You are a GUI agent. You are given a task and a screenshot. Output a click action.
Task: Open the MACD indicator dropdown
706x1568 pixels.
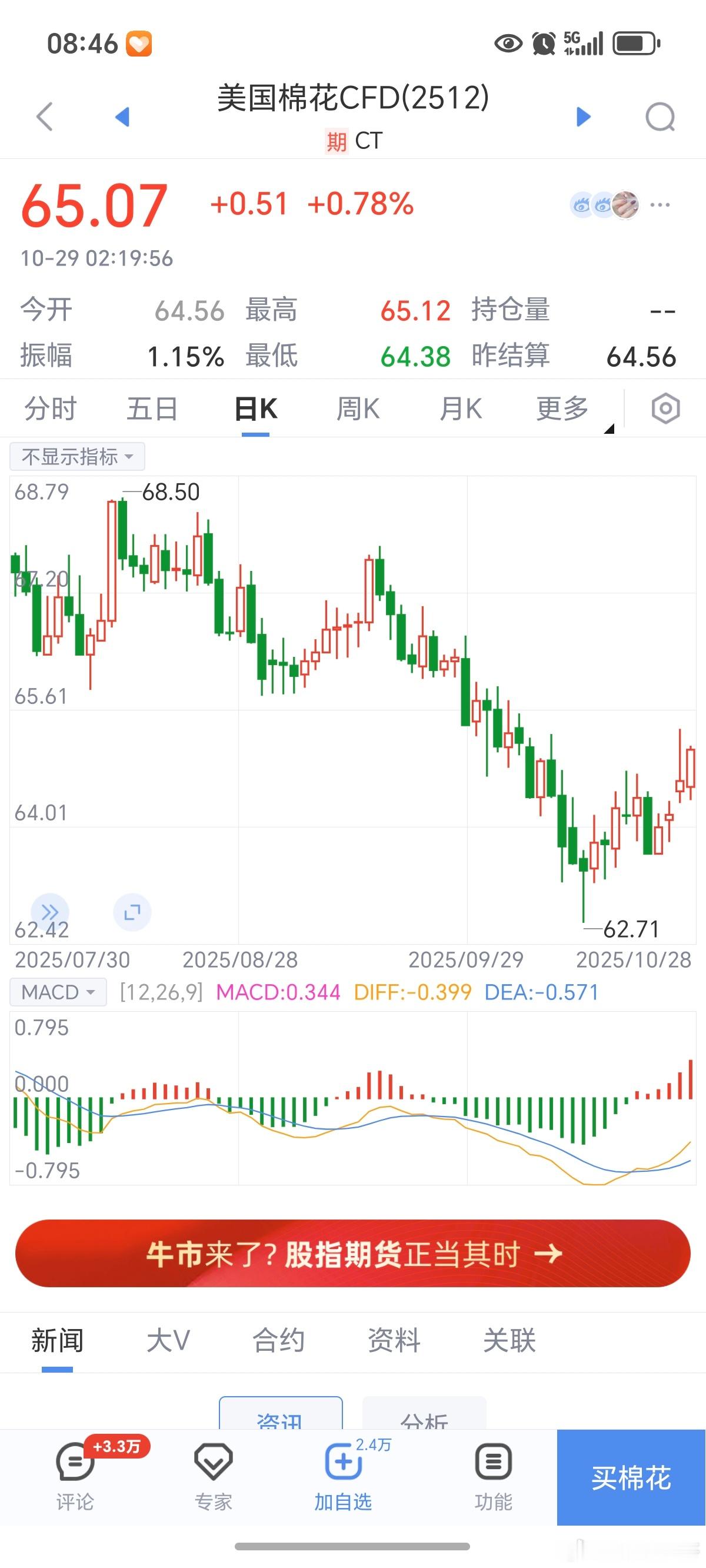tap(58, 992)
